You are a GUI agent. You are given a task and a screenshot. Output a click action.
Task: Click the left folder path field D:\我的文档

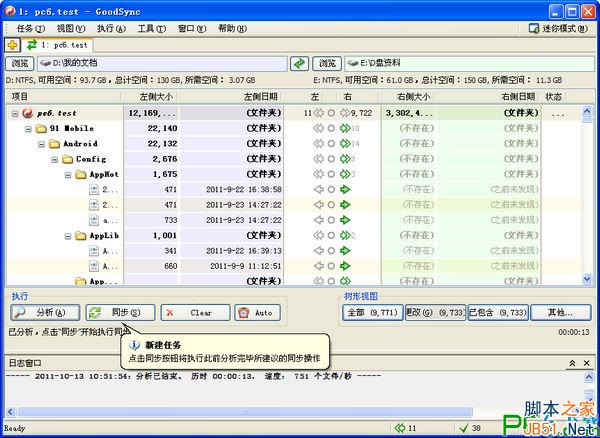(x=162, y=64)
